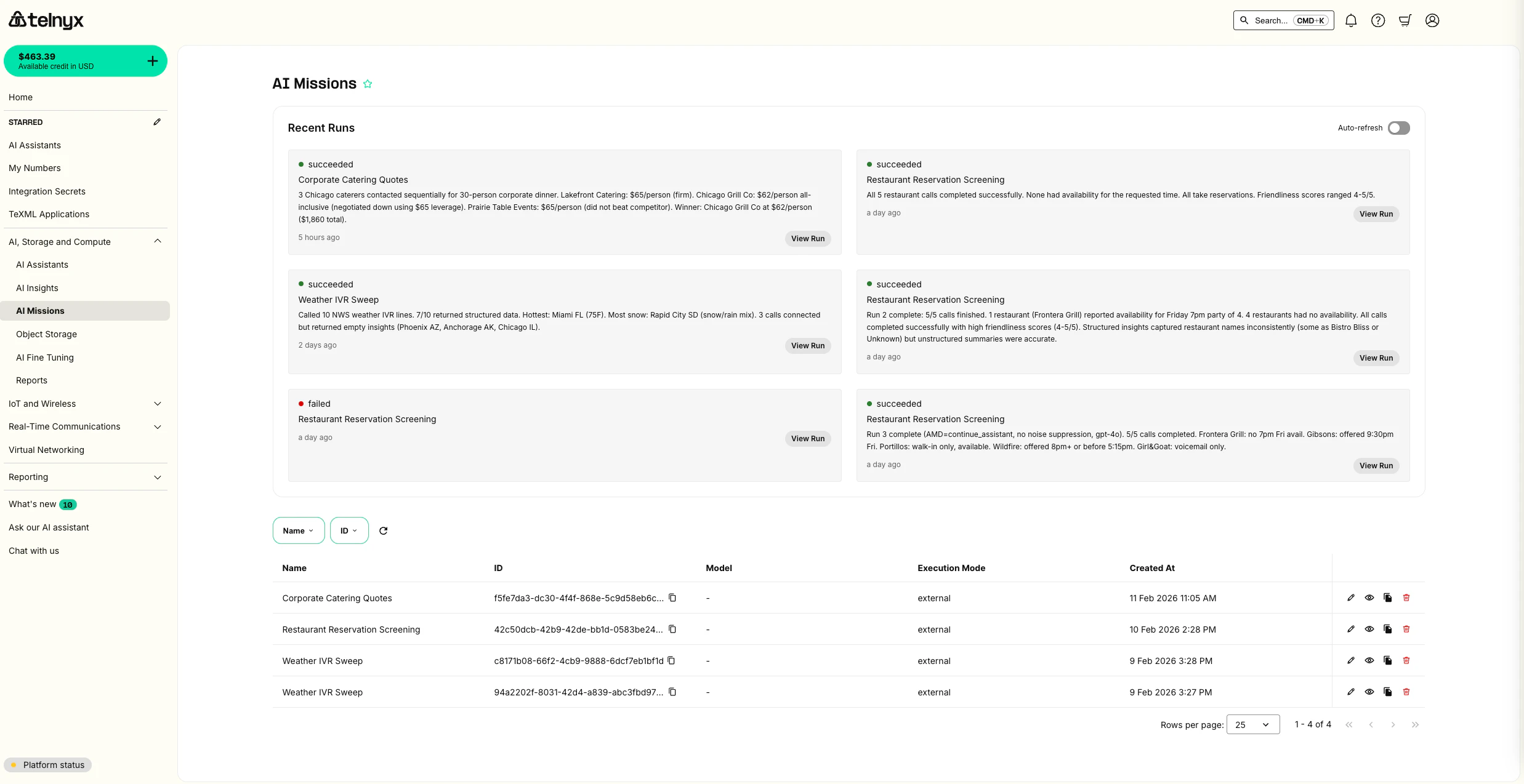Image resolution: width=1524 pixels, height=784 pixels.
Task: Toggle the Auto-refresh switch
Action: click(x=1398, y=128)
